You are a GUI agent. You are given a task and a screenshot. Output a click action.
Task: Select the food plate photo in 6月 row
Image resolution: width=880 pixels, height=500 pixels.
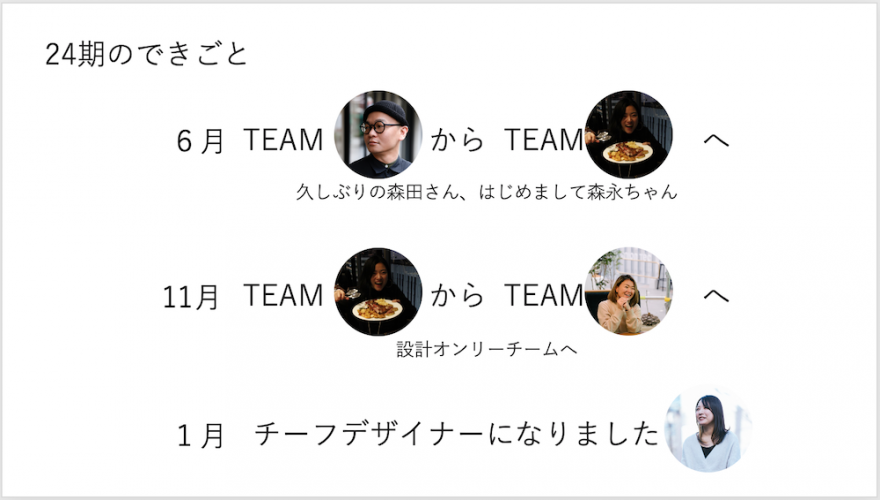pyautogui.click(x=629, y=135)
